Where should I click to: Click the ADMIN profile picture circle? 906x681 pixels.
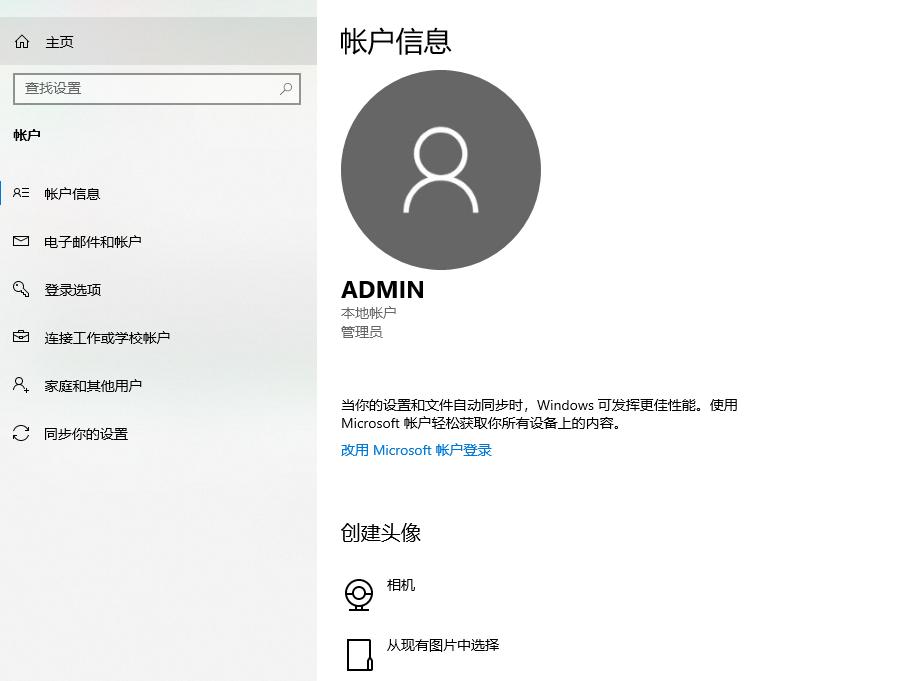pos(440,170)
